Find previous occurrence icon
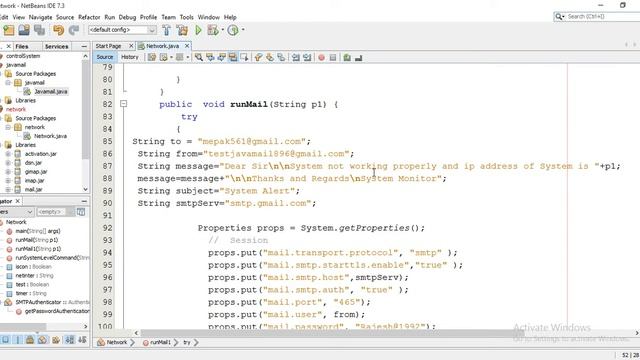640x360 pixels. click(x=210, y=58)
